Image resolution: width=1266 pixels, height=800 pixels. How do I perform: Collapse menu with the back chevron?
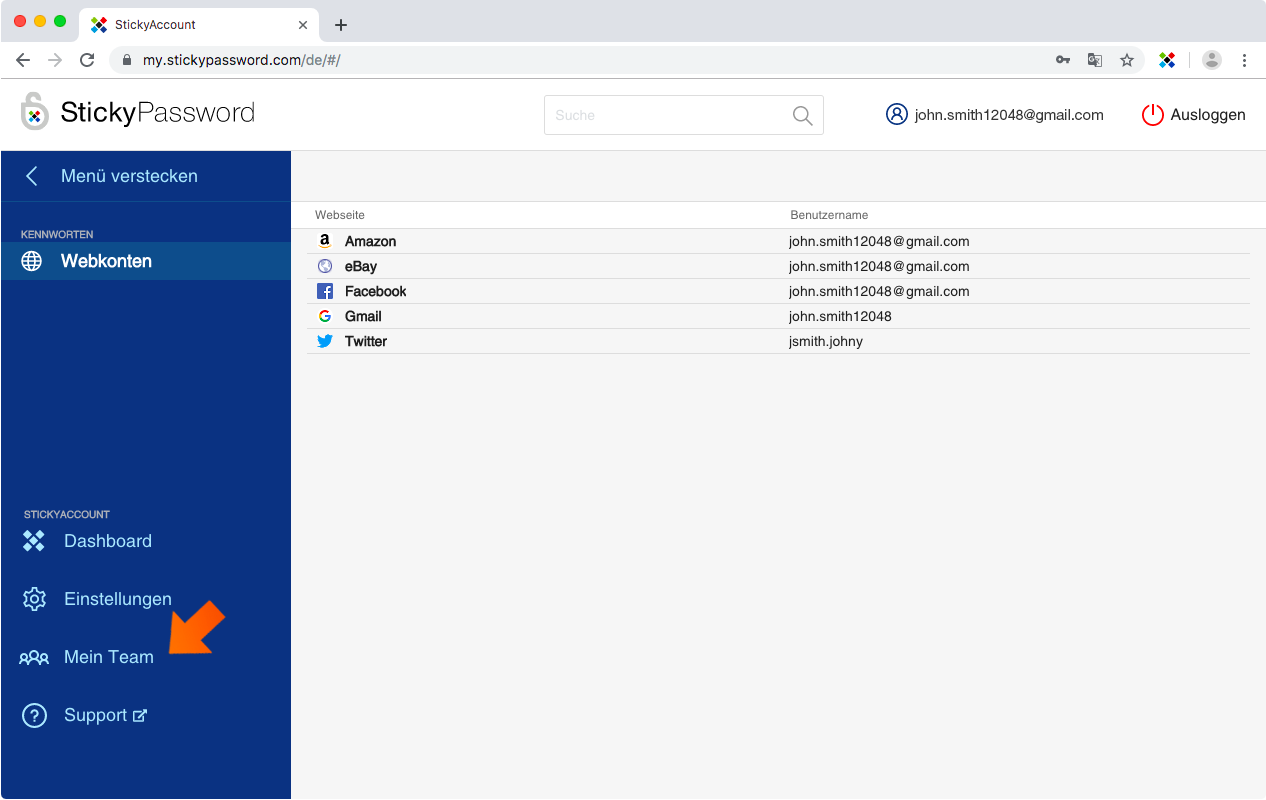click(x=32, y=176)
